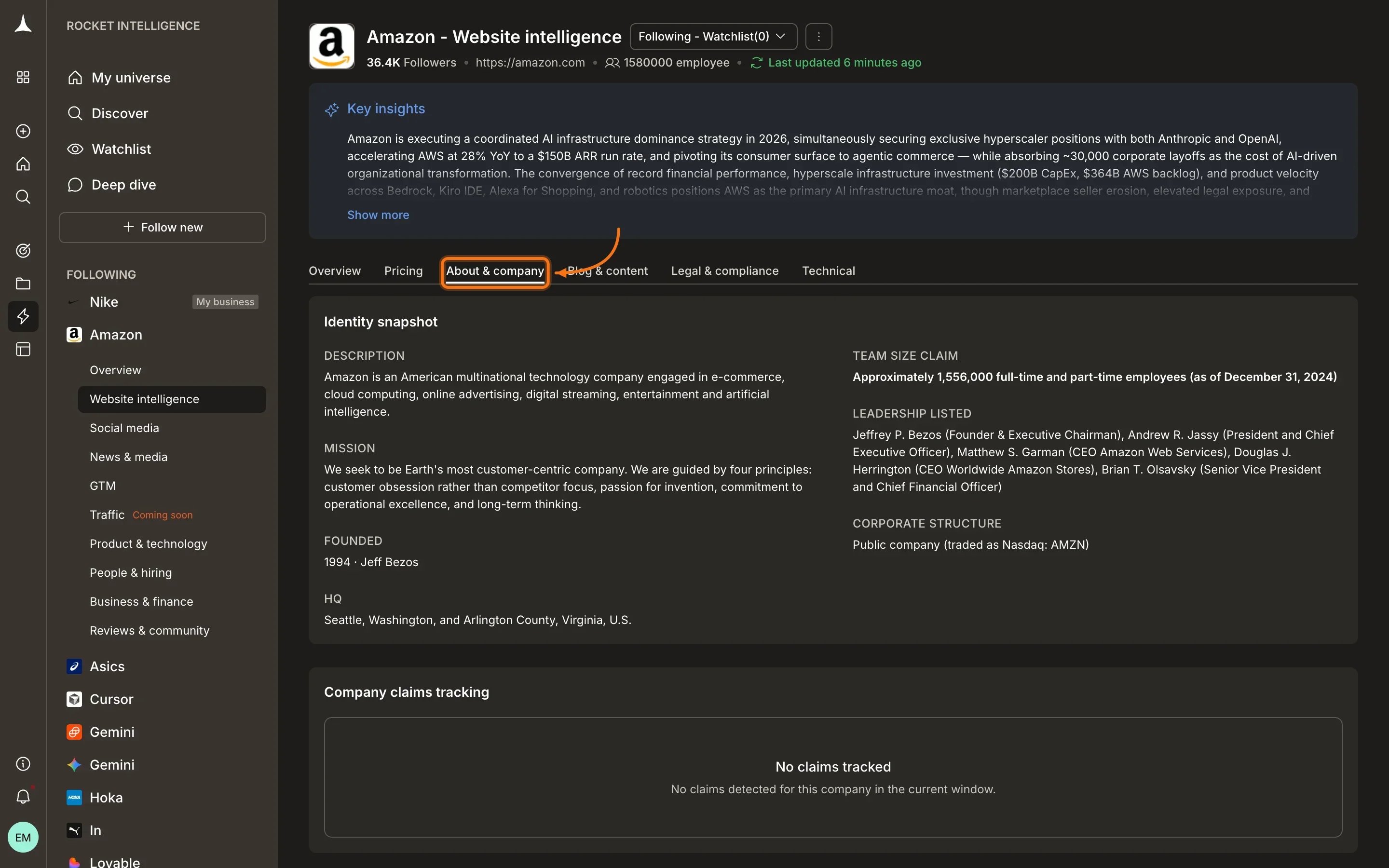The height and width of the screenshot is (868, 1389).
Task: Open the folder icon in the left rail
Action: 23,283
